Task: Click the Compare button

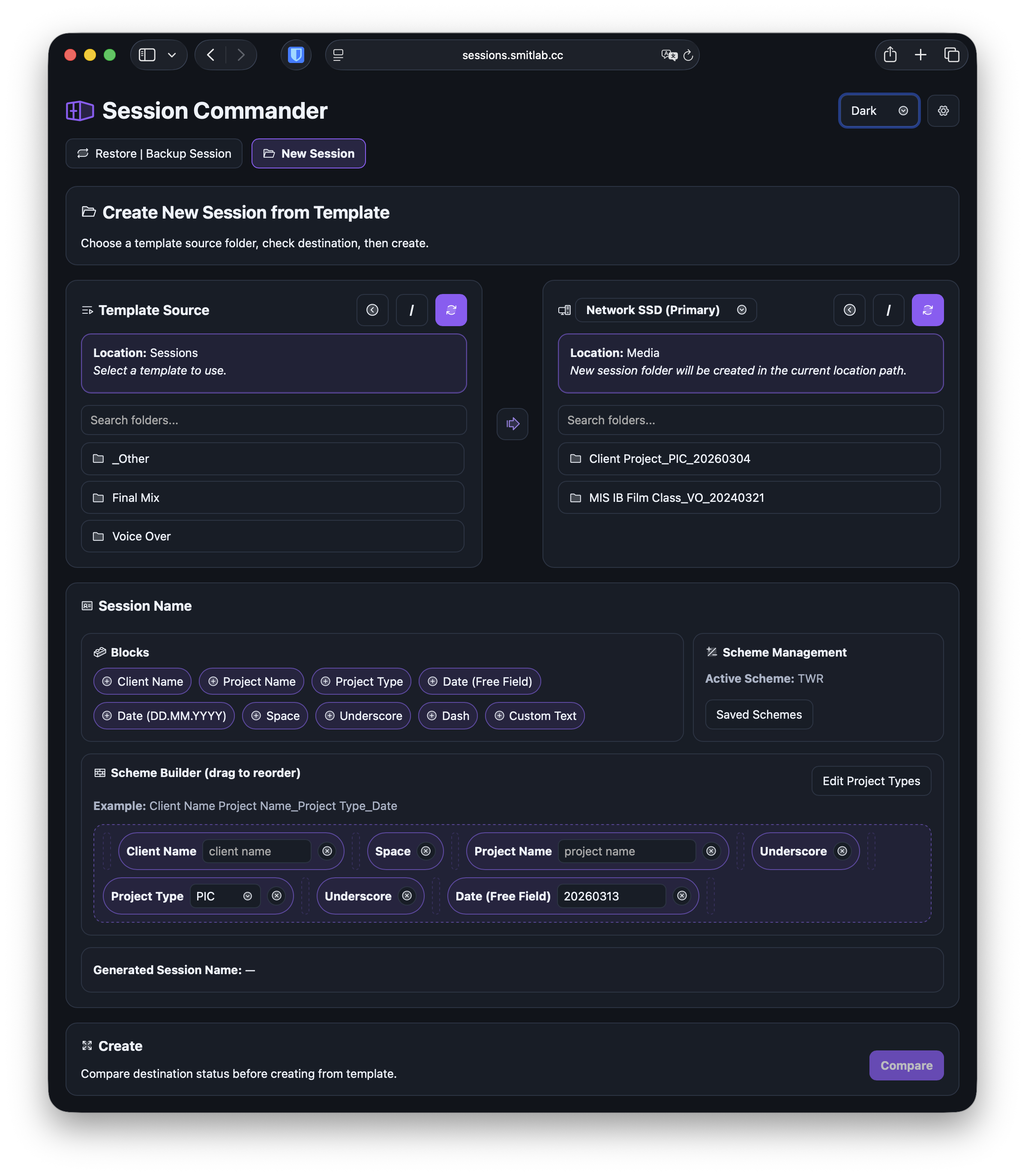Action: (906, 1065)
